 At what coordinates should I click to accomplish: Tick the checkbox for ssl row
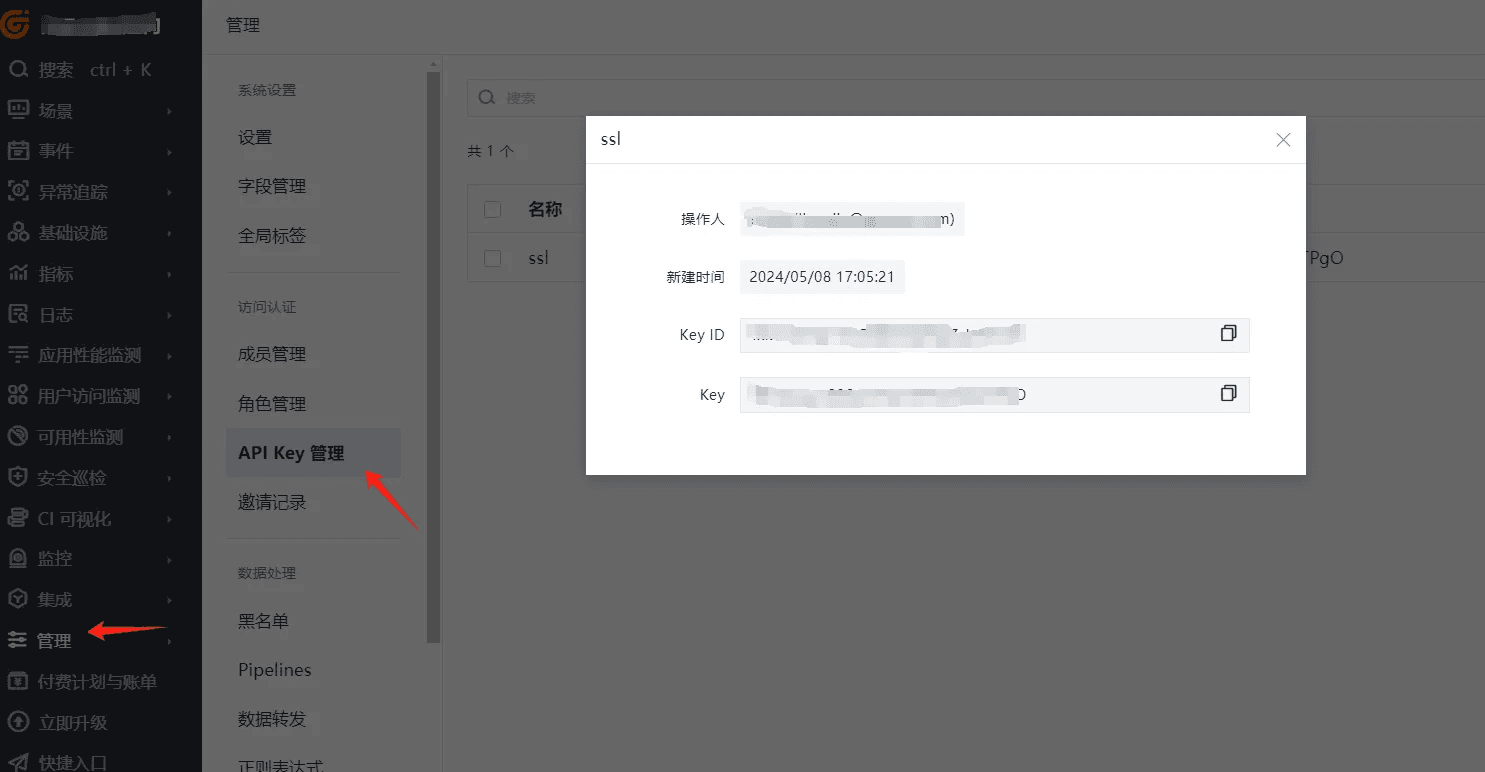pyautogui.click(x=492, y=258)
